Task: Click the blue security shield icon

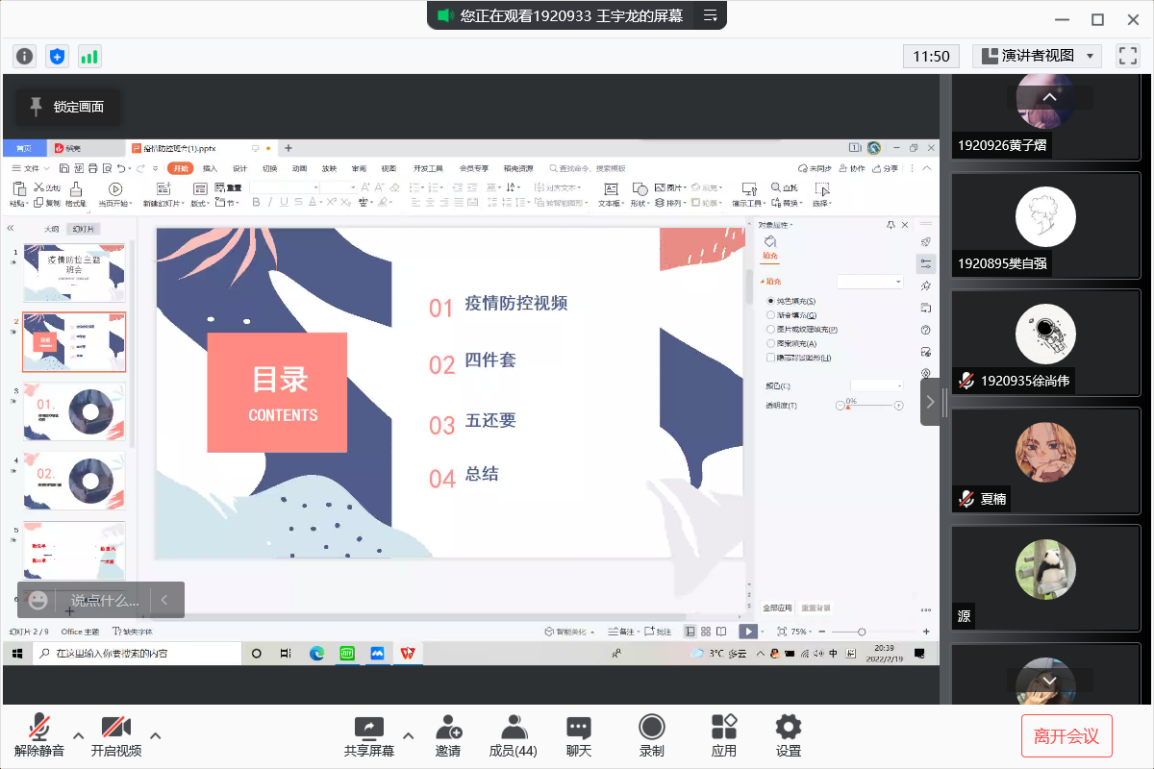Action: tap(57, 57)
